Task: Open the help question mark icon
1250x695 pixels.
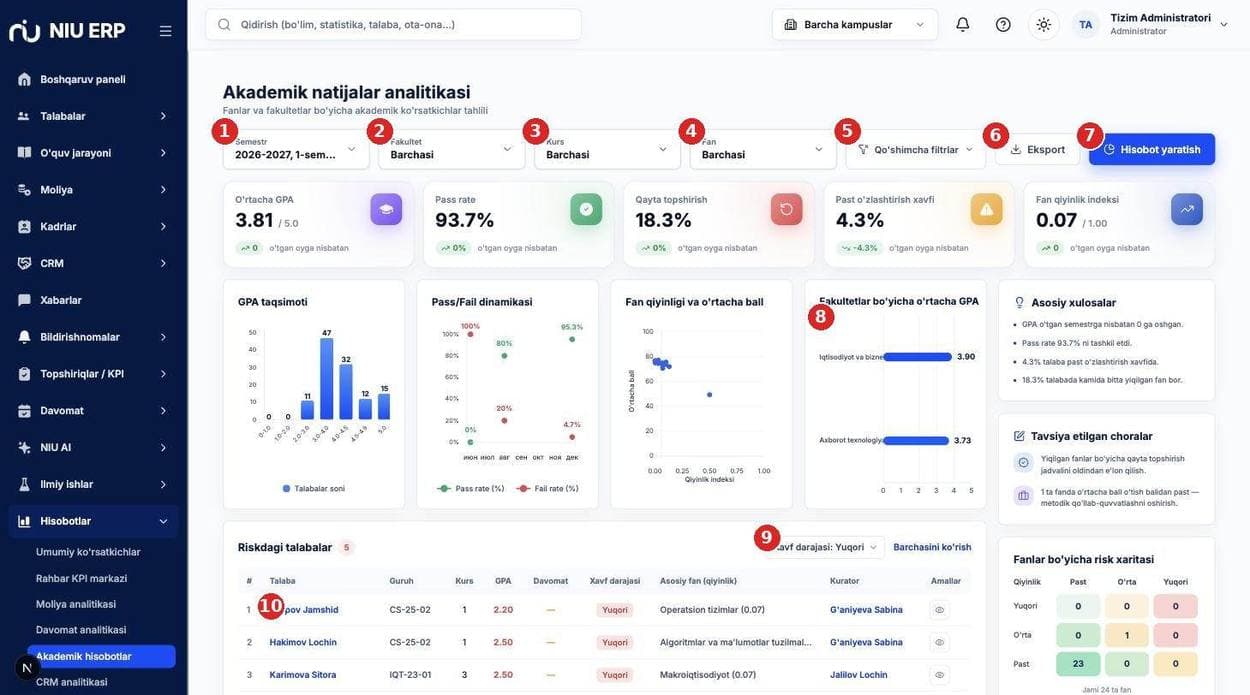Action: pos(1003,24)
